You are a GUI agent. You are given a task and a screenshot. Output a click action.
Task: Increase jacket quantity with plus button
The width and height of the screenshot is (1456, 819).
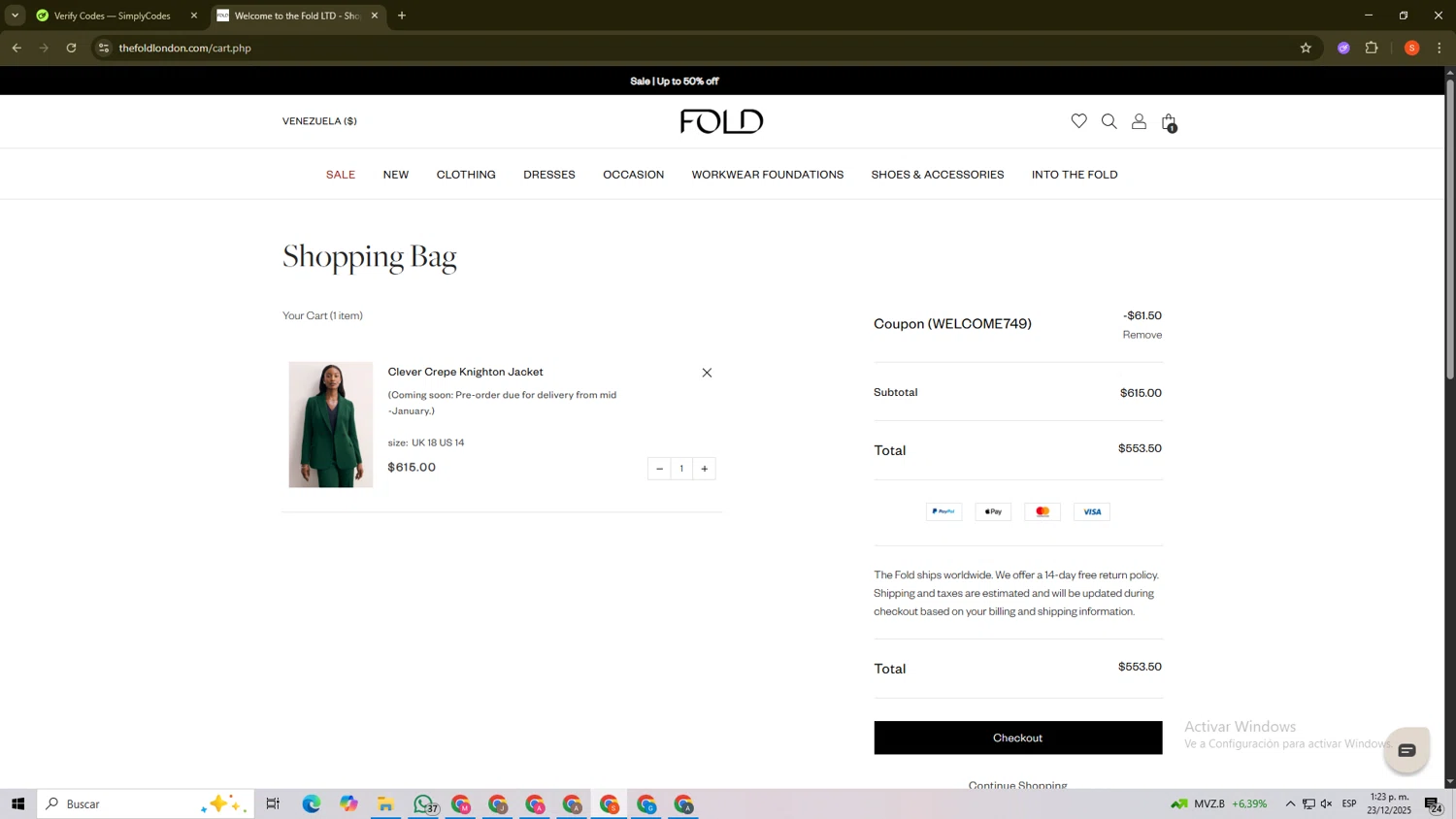[705, 469]
